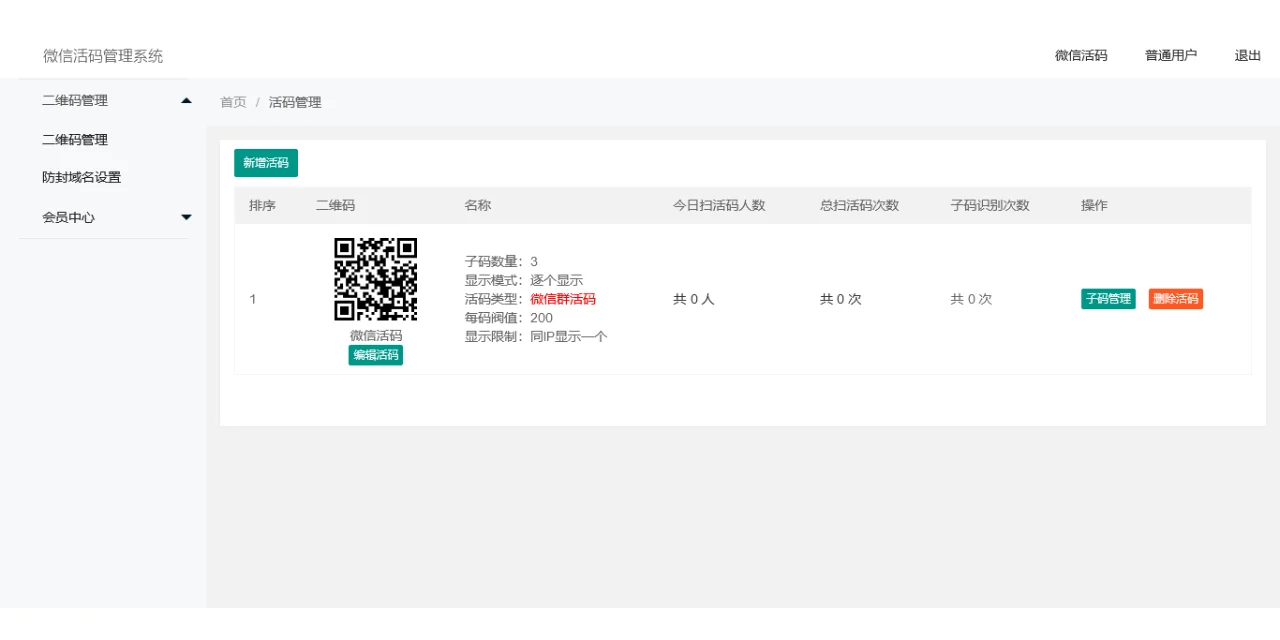Click the 今日扫活码人数 column header
The width and height of the screenshot is (1280, 640).
pos(721,205)
